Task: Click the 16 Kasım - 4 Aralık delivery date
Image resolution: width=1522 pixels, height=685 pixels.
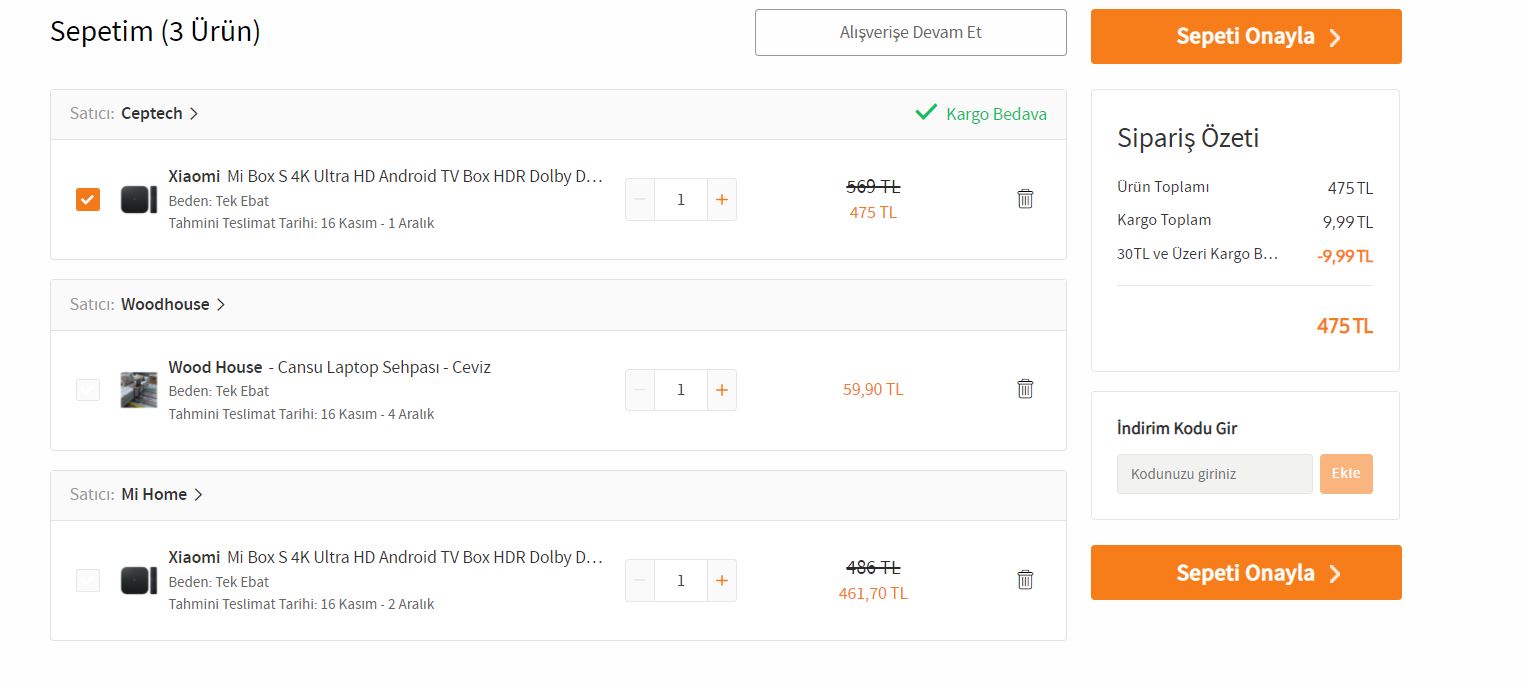Action: click(377, 414)
